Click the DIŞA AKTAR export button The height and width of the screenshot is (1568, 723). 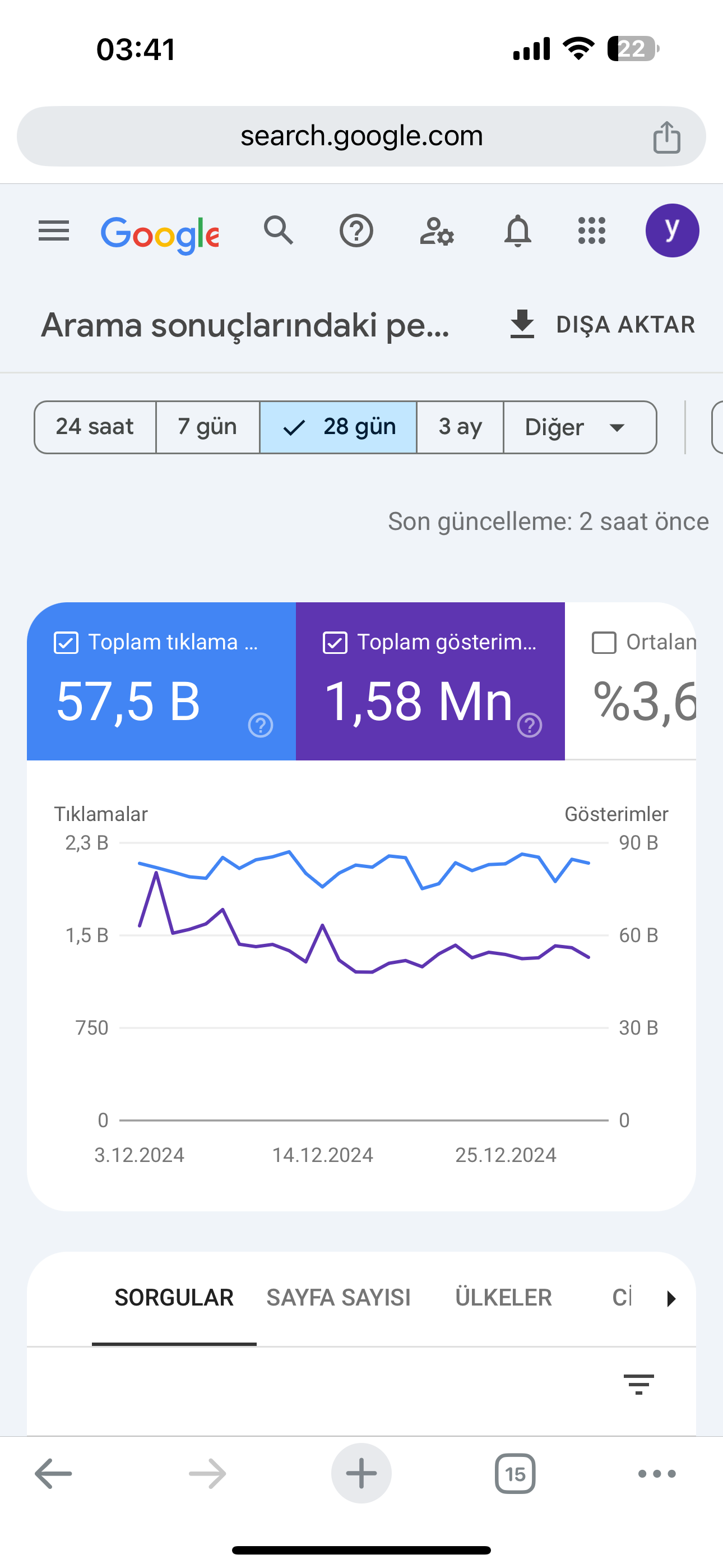pyautogui.click(x=601, y=325)
